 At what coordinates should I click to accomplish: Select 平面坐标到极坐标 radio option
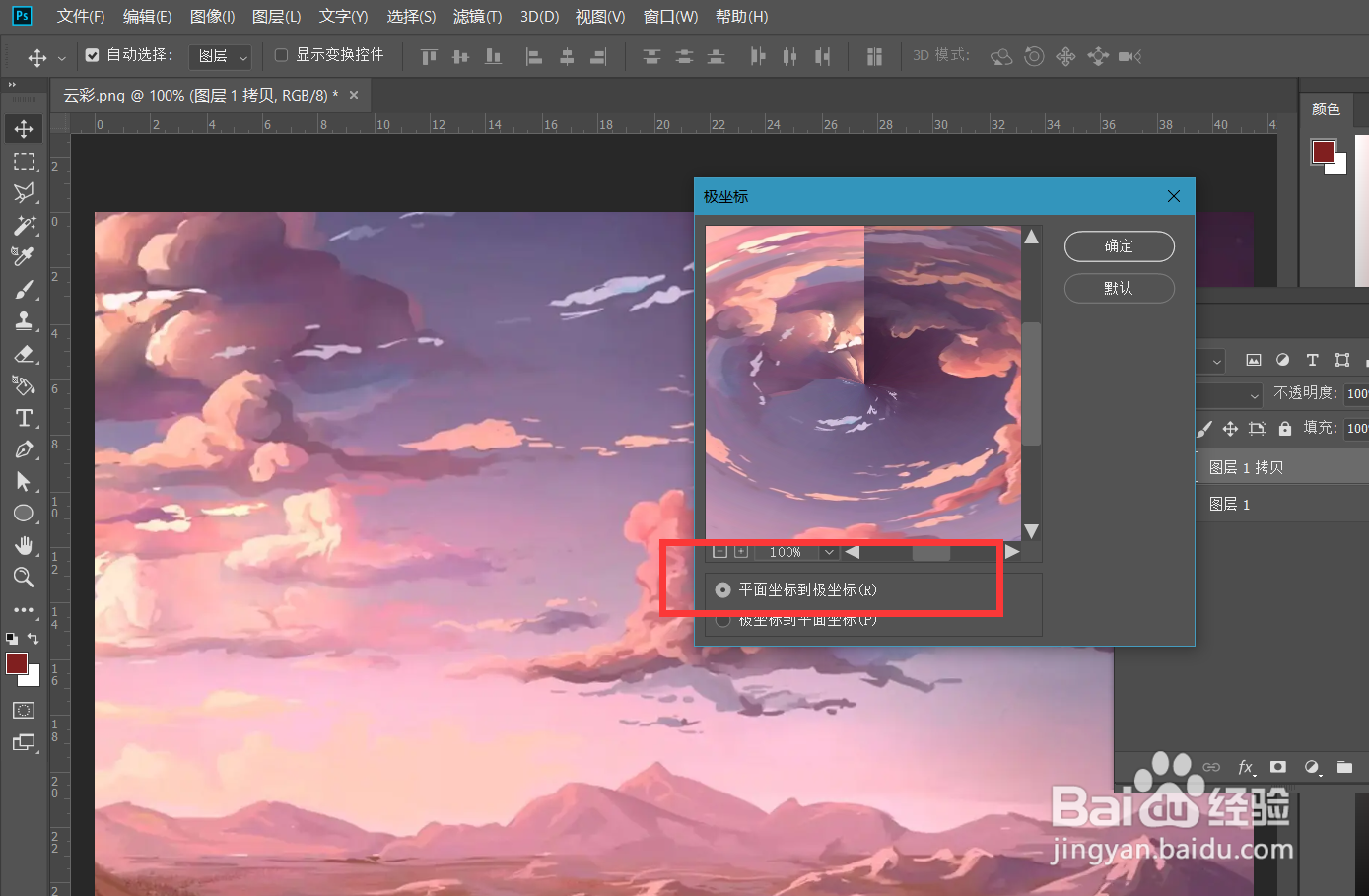(x=723, y=589)
